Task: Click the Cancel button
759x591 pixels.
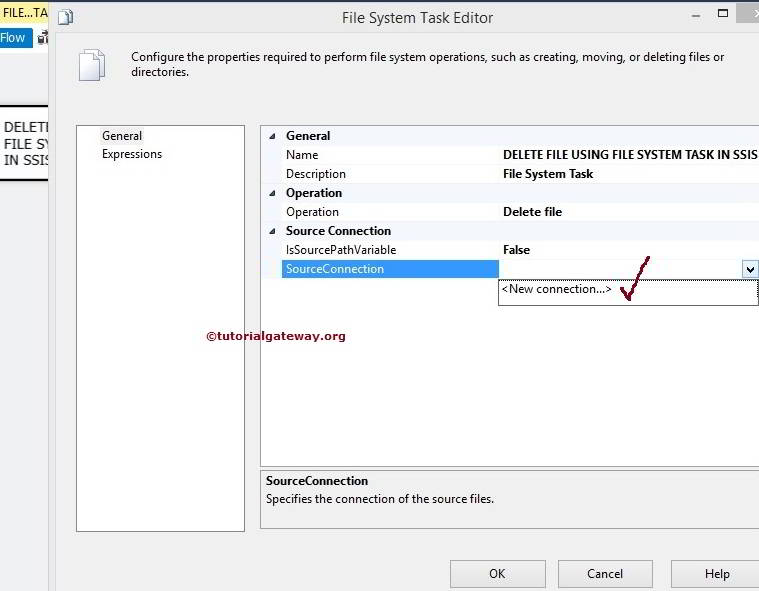Action: (x=605, y=574)
